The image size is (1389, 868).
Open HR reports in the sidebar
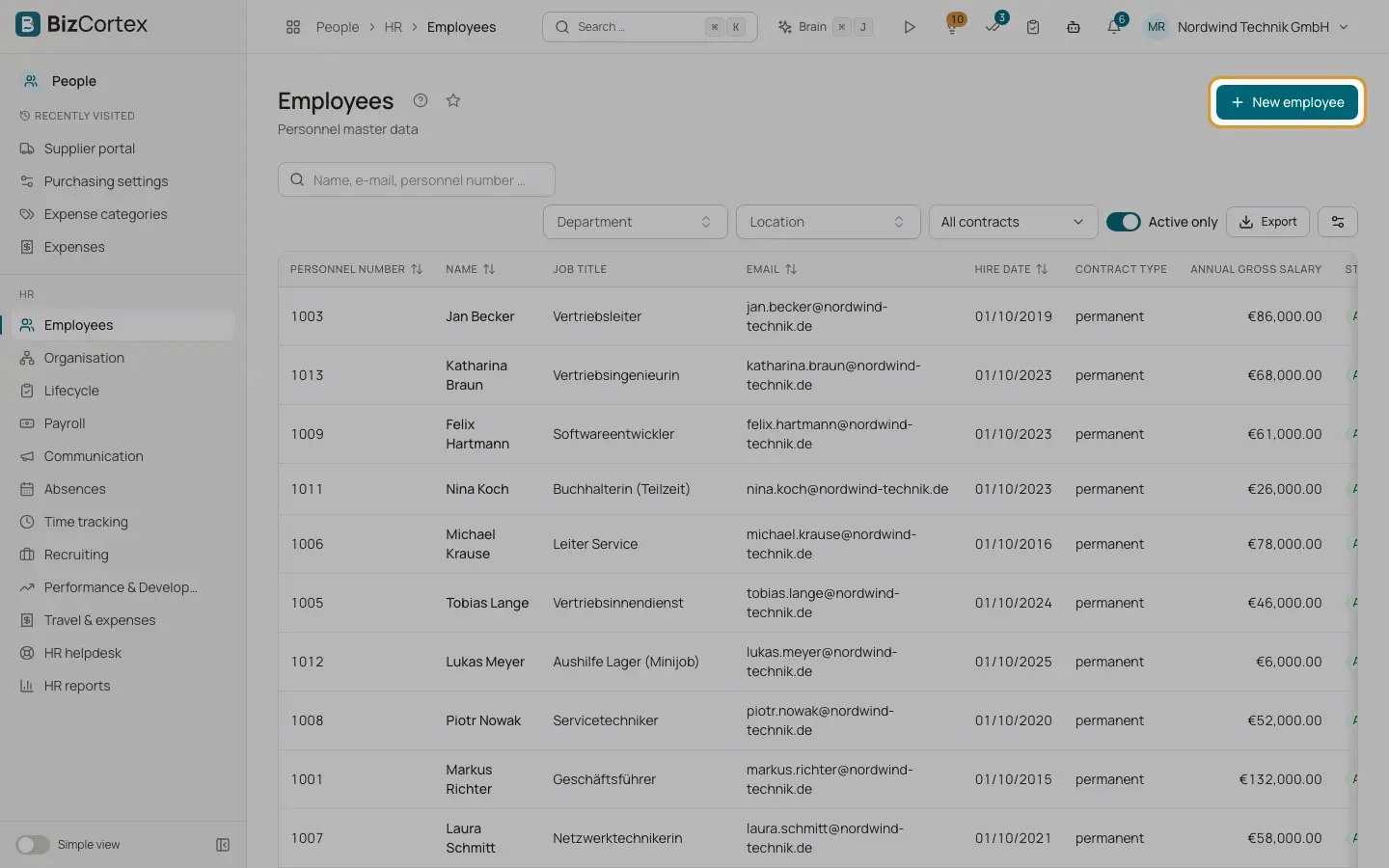(123, 686)
